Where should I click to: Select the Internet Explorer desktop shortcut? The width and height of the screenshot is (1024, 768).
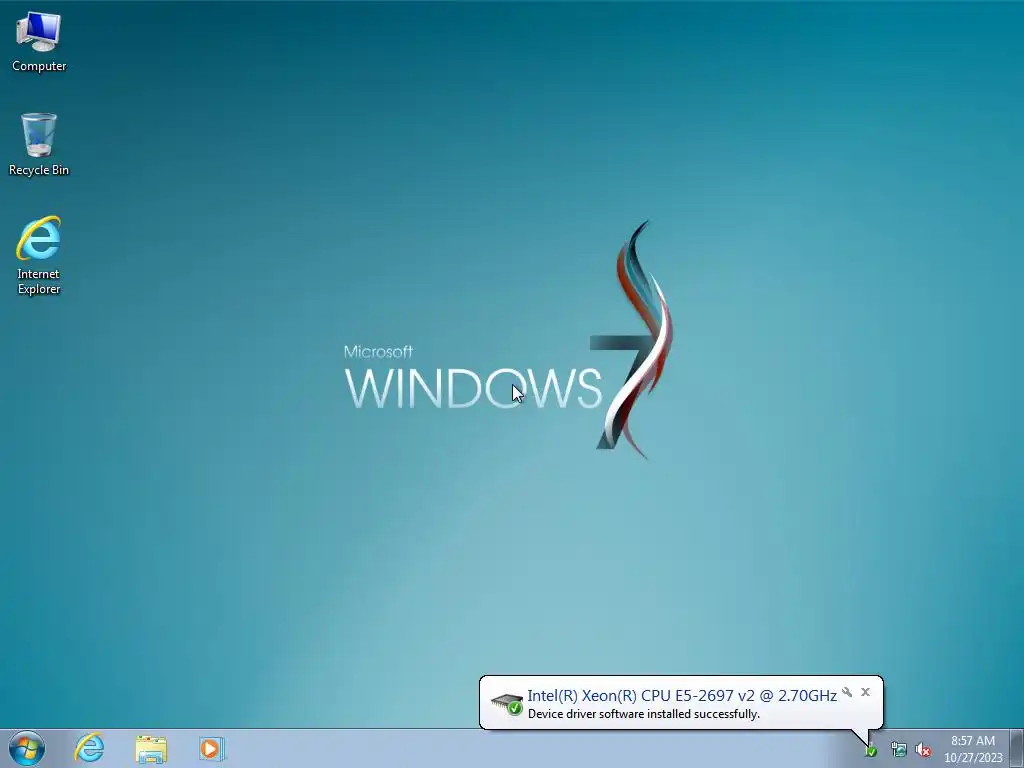pyautogui.click(x=39, y=255)
